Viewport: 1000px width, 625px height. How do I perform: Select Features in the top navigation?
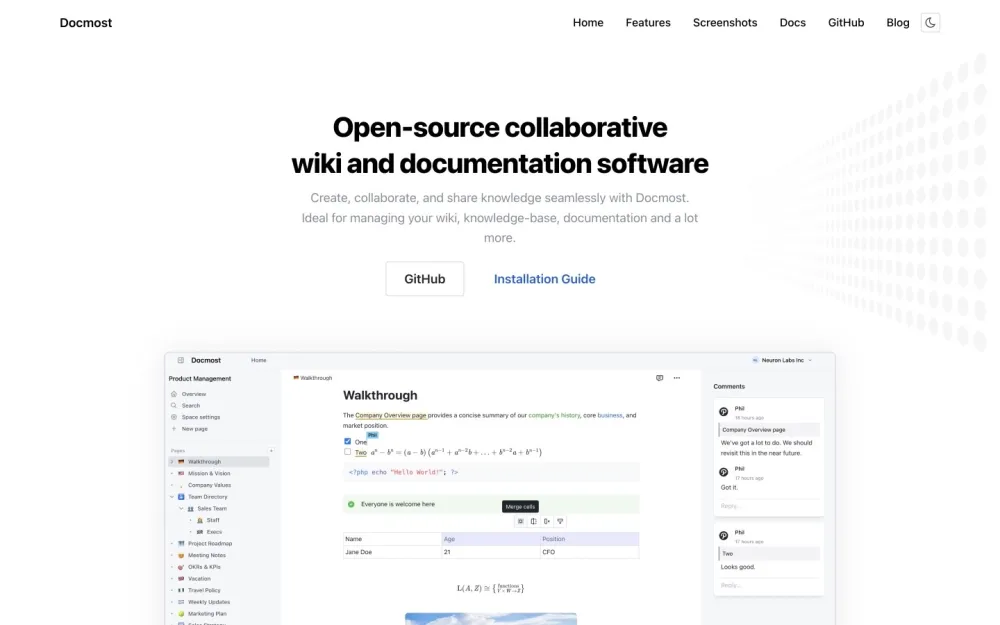648,22
